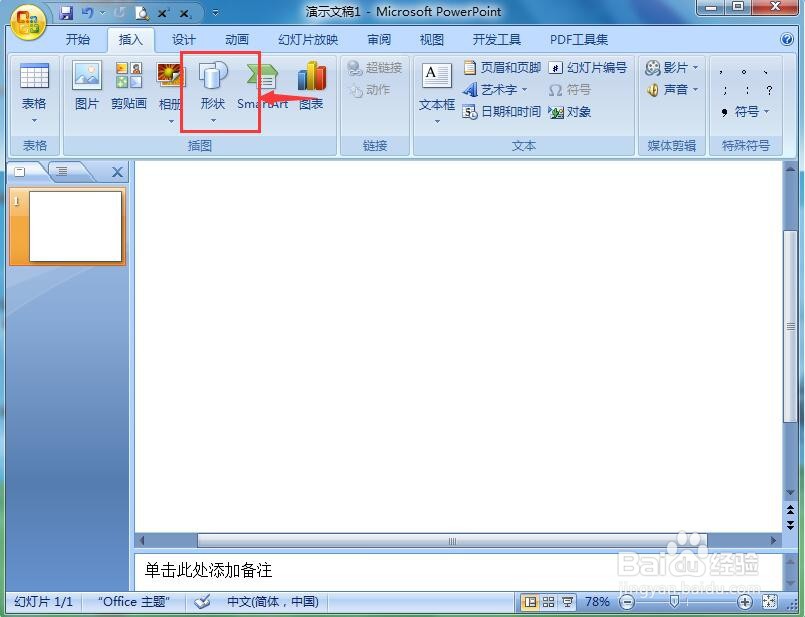Open the 视图 ribbon tab
This screenshot has height=617, width=805.
[432, 40]
